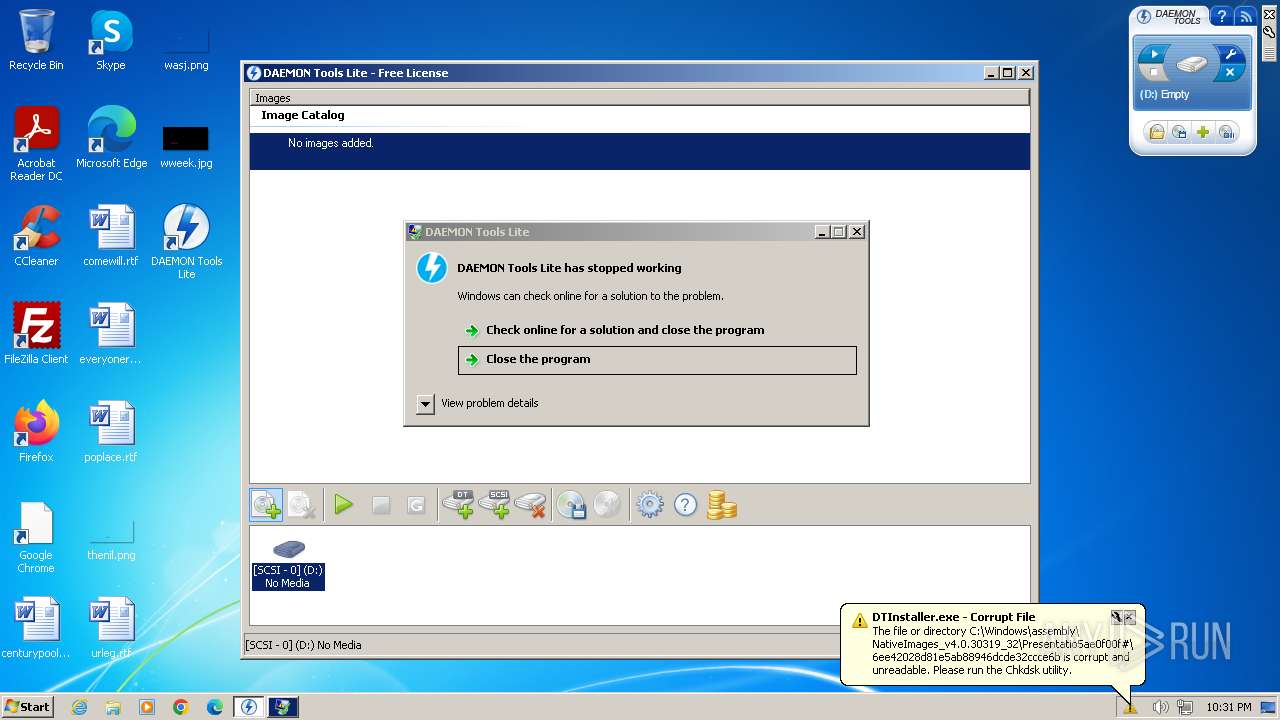
Task: Add a DT virtual drive
Action: [x=459, y=505]
